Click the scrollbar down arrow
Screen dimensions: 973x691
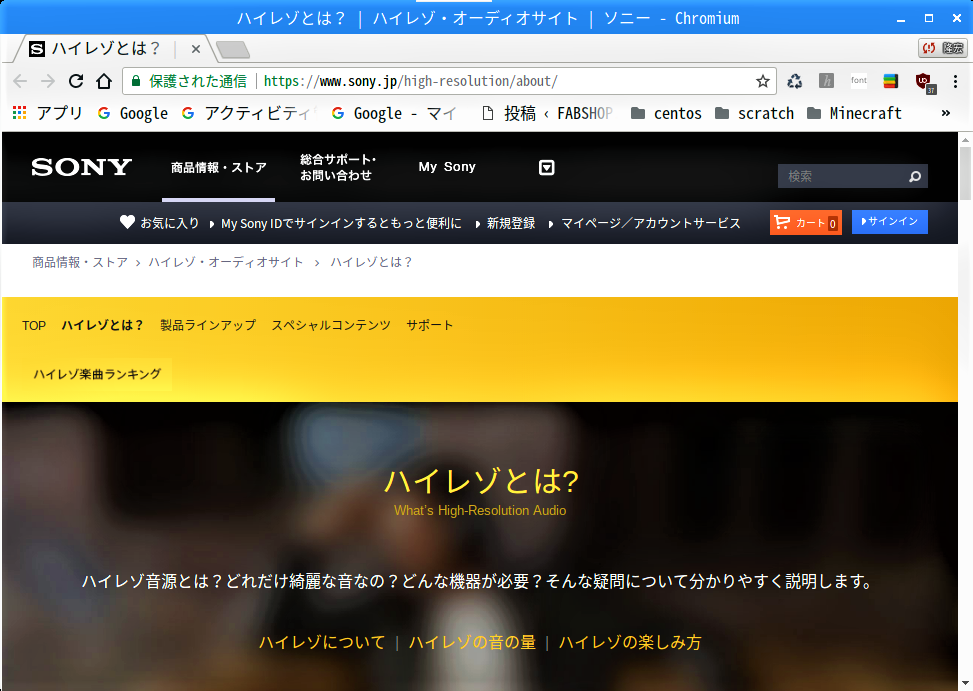point(965,684)
